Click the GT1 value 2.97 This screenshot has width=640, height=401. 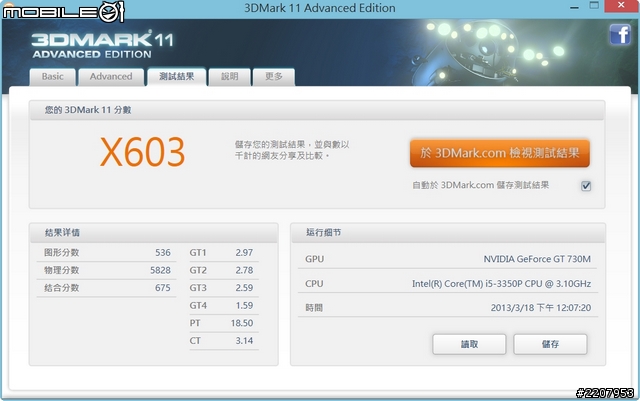click(244, 253)
